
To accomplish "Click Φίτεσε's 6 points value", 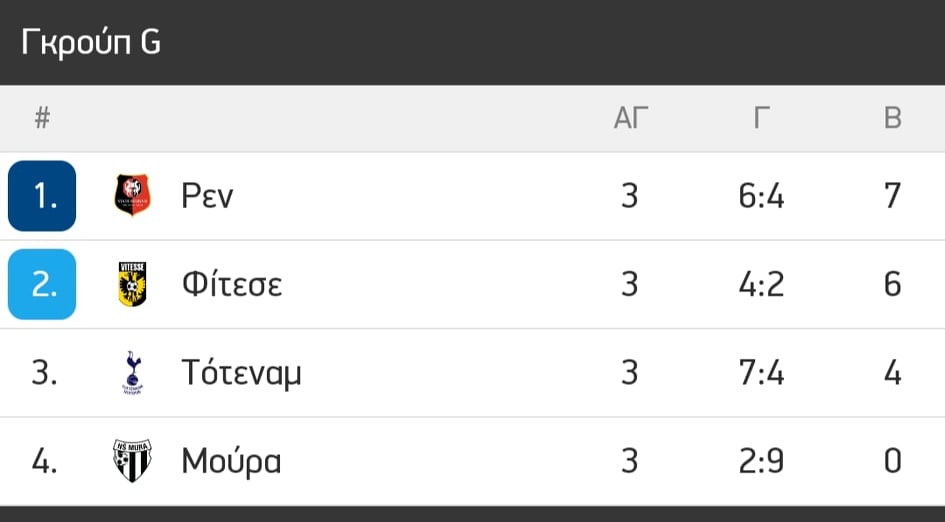I will point(893,284).
